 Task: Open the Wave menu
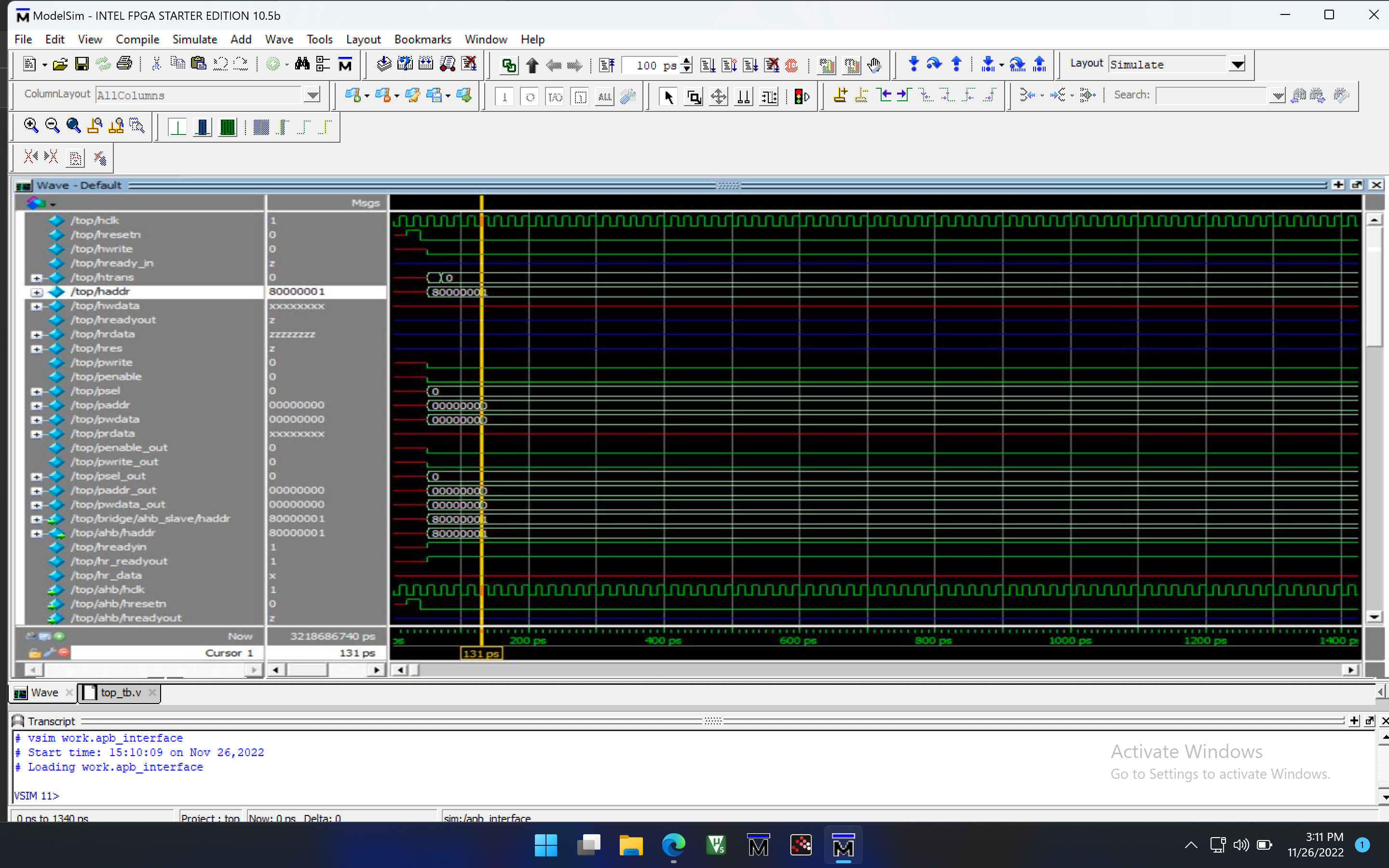(279, 39)
